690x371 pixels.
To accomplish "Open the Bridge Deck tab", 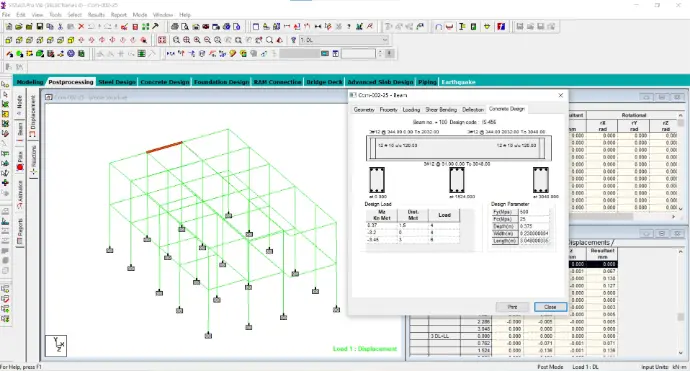I will pos(324,82).
